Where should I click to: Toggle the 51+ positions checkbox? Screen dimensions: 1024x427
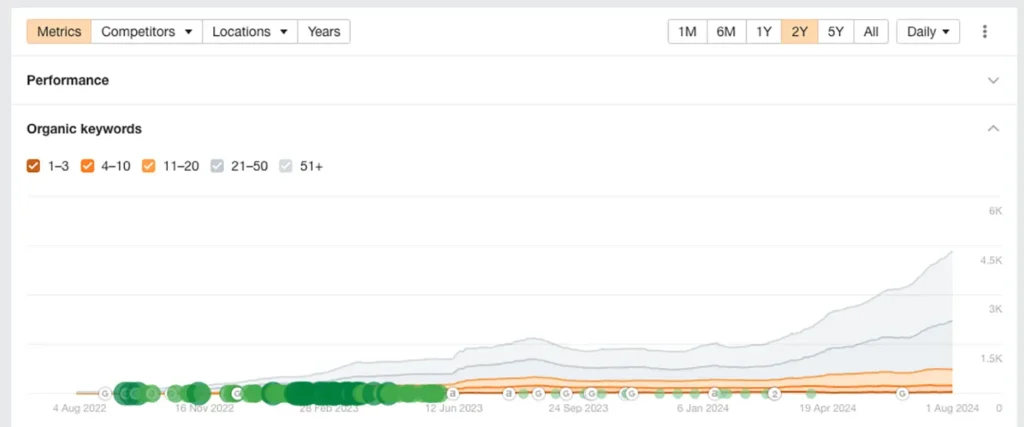(287, 166)
